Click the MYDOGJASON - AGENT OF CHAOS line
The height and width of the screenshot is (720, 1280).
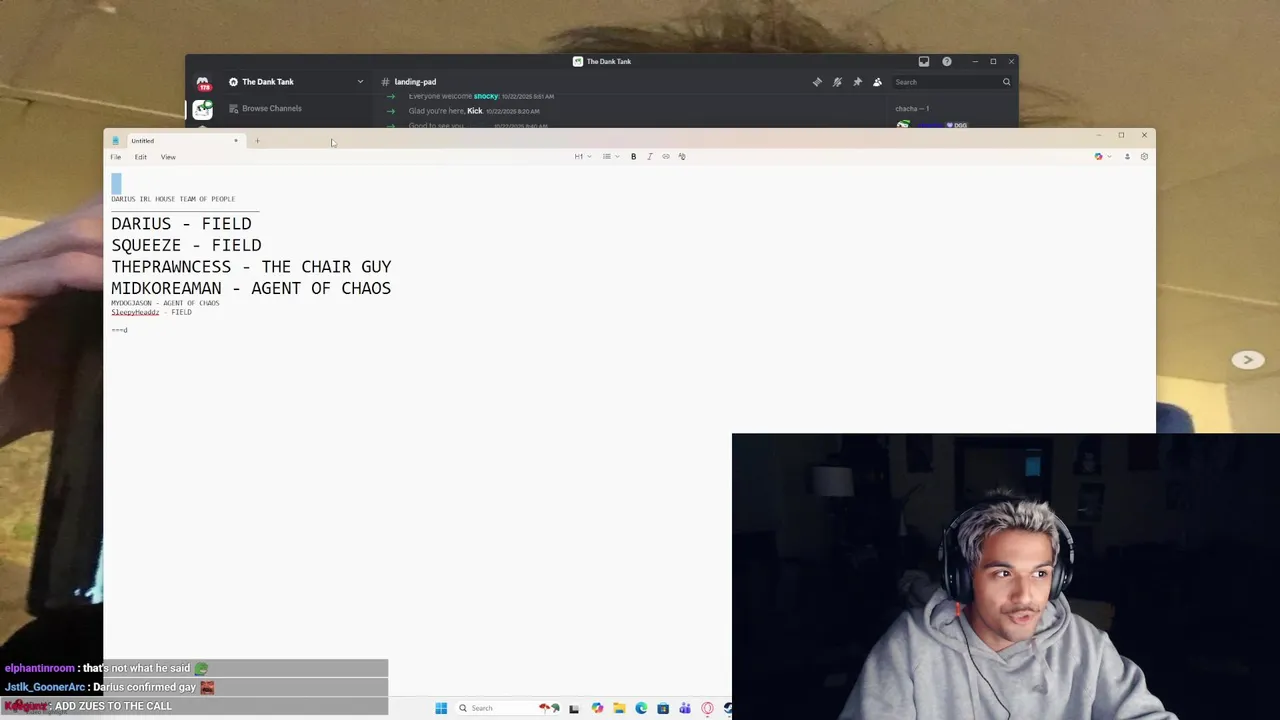165,303
